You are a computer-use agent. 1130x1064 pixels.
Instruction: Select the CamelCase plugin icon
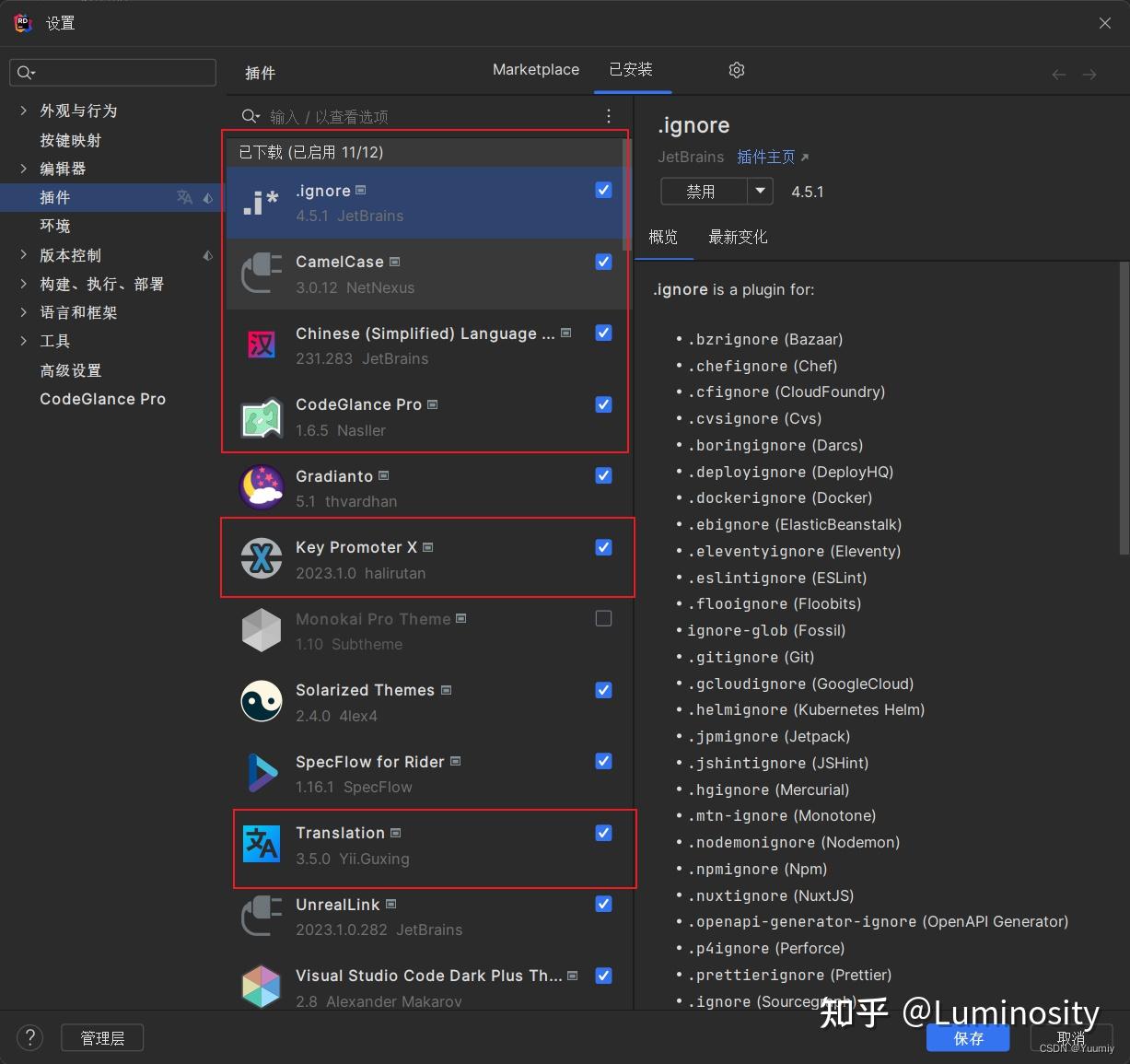click(x=261, y=273)
